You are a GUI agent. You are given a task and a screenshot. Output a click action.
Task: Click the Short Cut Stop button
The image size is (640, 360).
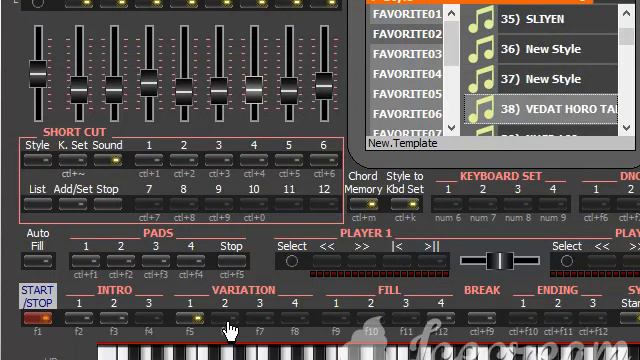pyautogui.click(x=108, y=204)
